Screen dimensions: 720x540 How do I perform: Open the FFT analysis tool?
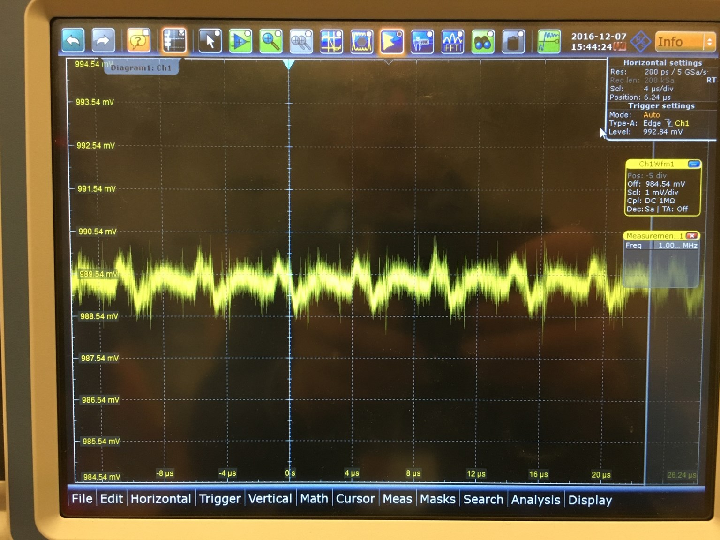(453, 41)
